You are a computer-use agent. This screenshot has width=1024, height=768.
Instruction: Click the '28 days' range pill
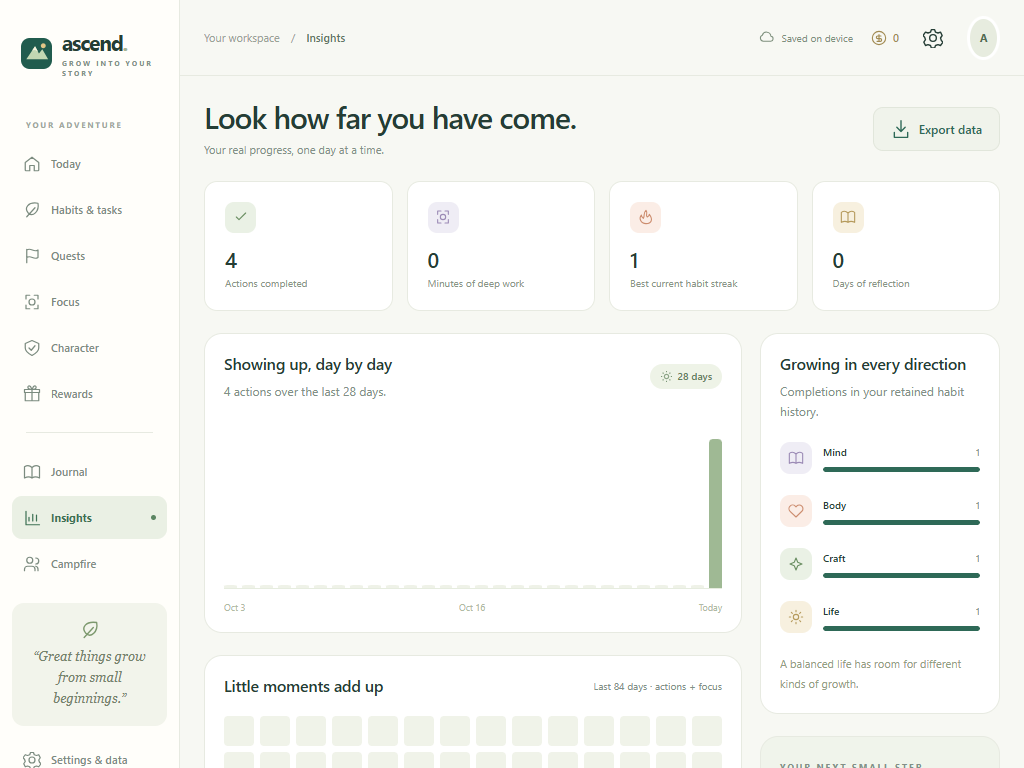click(x=686, y=377)
